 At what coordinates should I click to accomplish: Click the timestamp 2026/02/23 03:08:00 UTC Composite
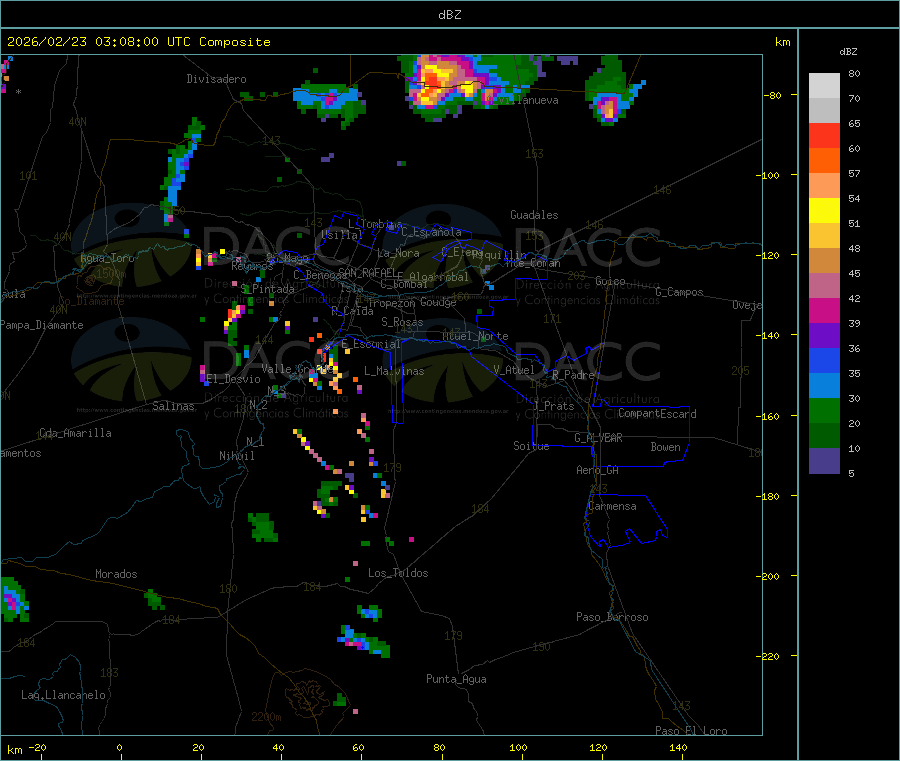click(x=138, y=42)
